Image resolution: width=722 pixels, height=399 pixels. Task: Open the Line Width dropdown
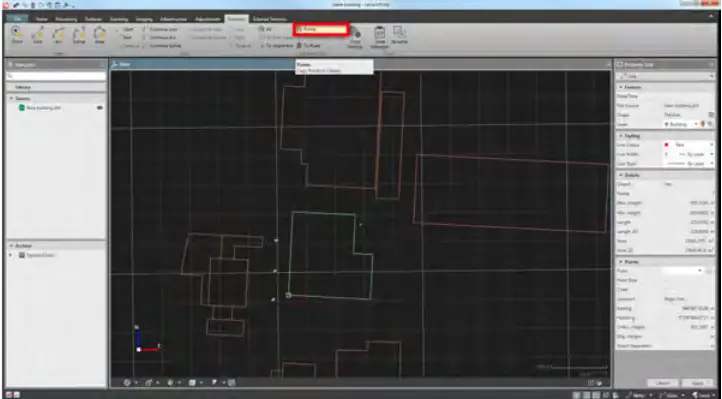coord(688,154)
